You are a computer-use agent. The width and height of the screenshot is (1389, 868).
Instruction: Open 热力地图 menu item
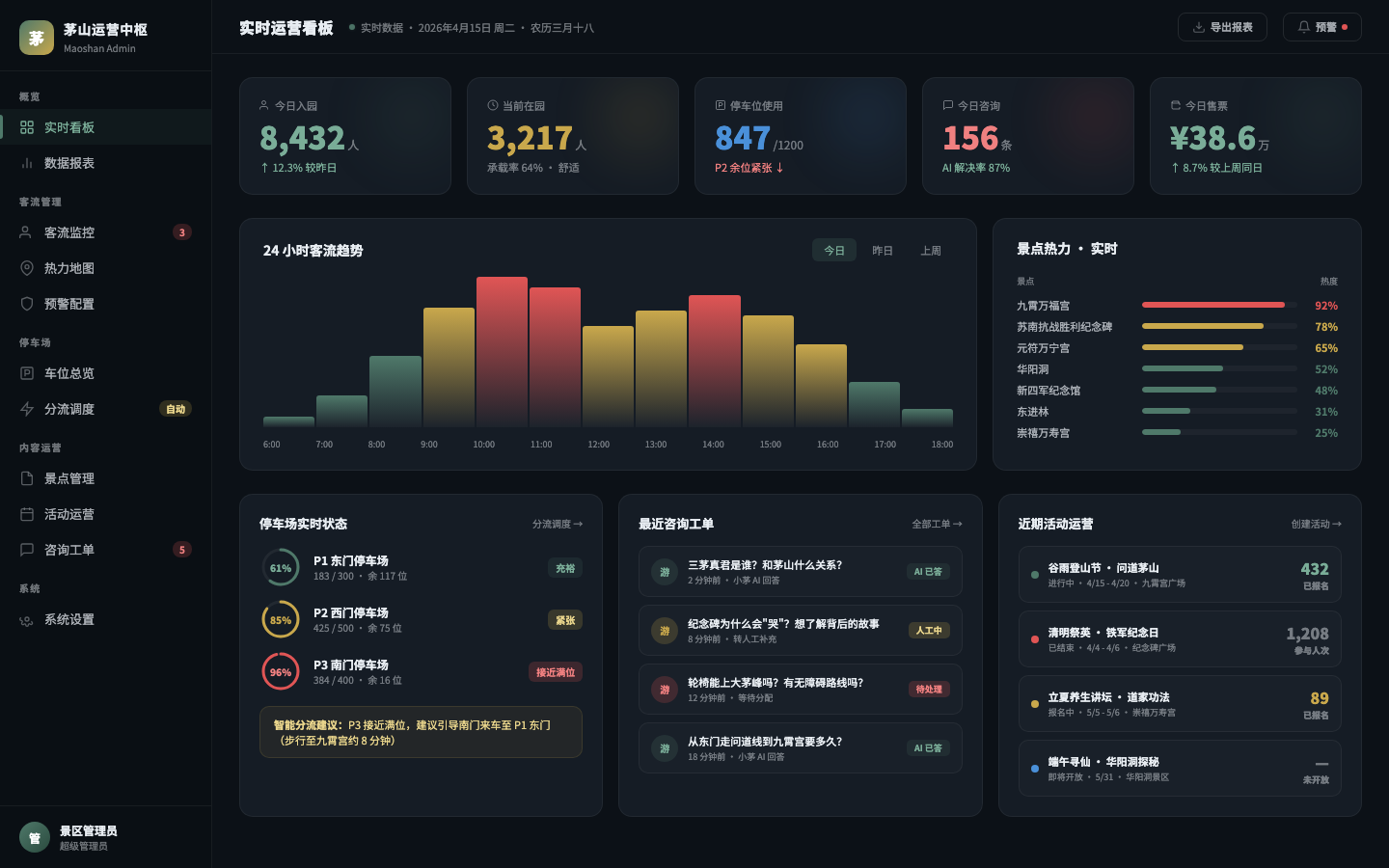pos(105,268)
